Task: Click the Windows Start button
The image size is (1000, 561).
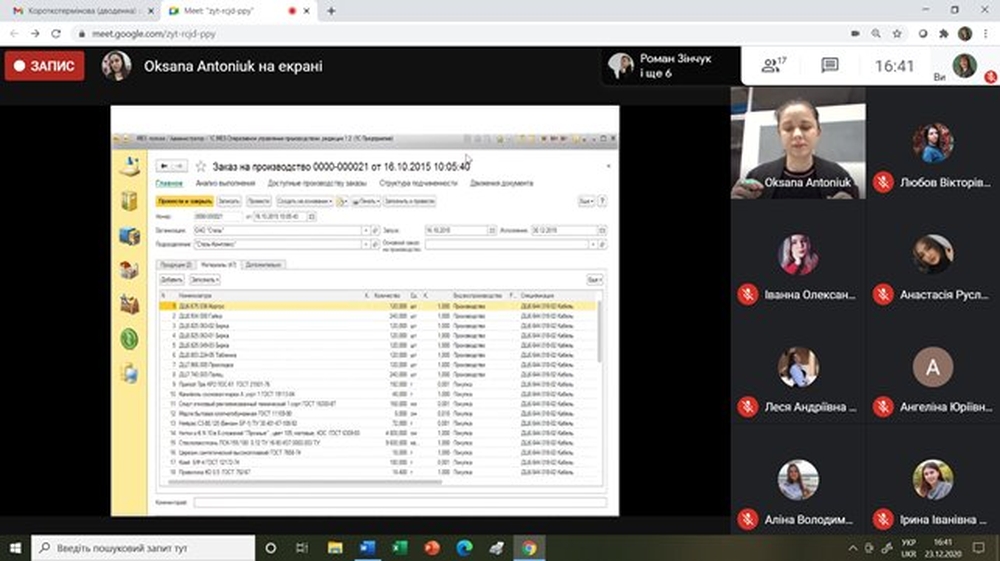Action: point(15,548)
